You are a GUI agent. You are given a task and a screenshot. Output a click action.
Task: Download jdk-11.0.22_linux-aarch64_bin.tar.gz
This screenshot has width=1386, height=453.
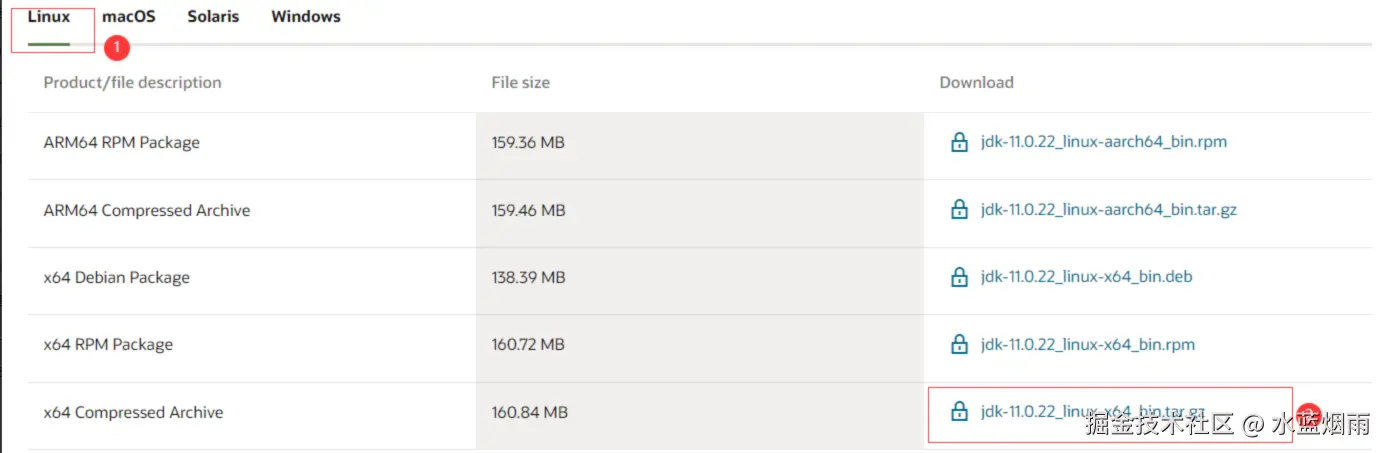tap(1109, 210)
